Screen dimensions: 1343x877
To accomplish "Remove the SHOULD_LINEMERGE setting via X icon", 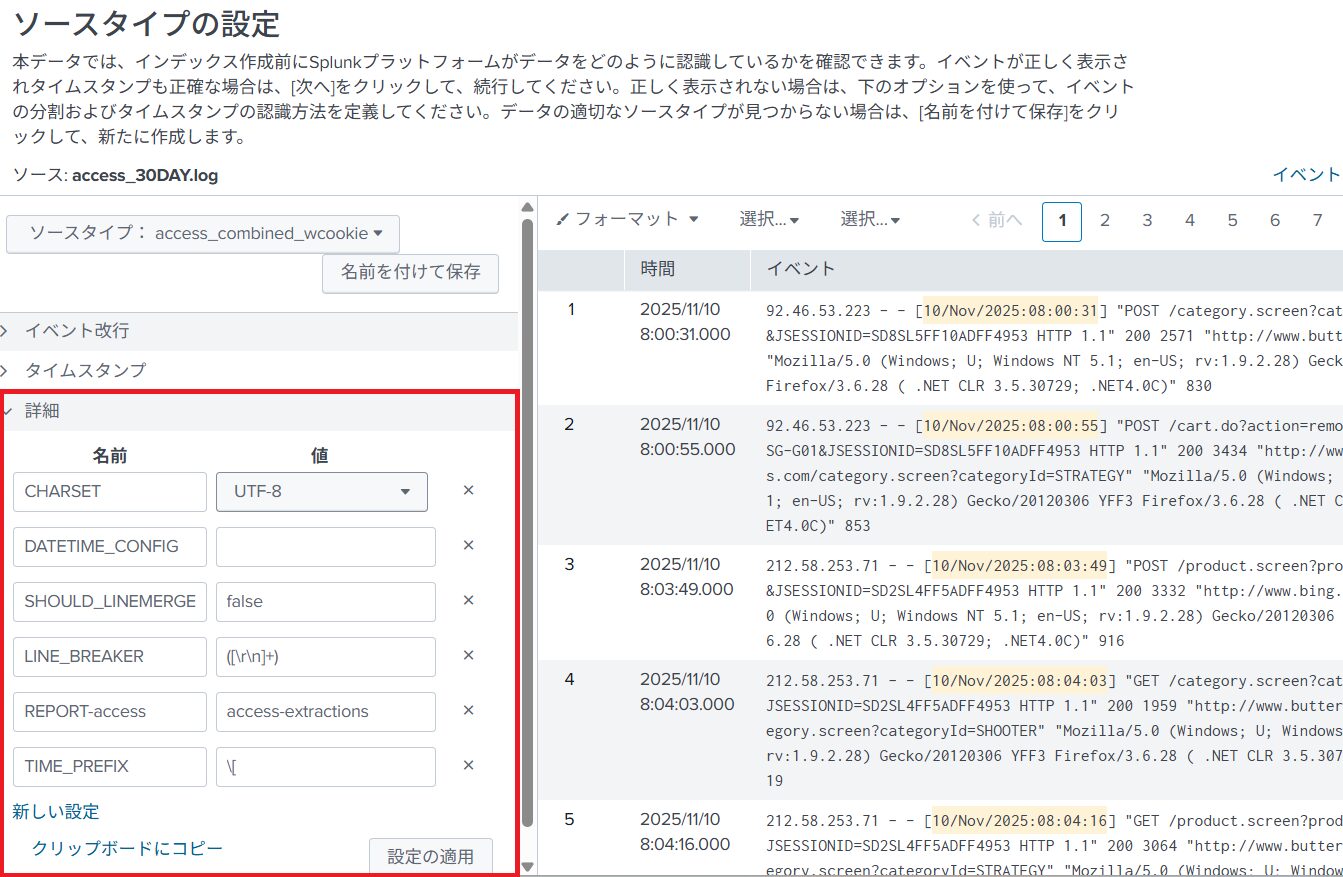I will (x=467, y=601).
